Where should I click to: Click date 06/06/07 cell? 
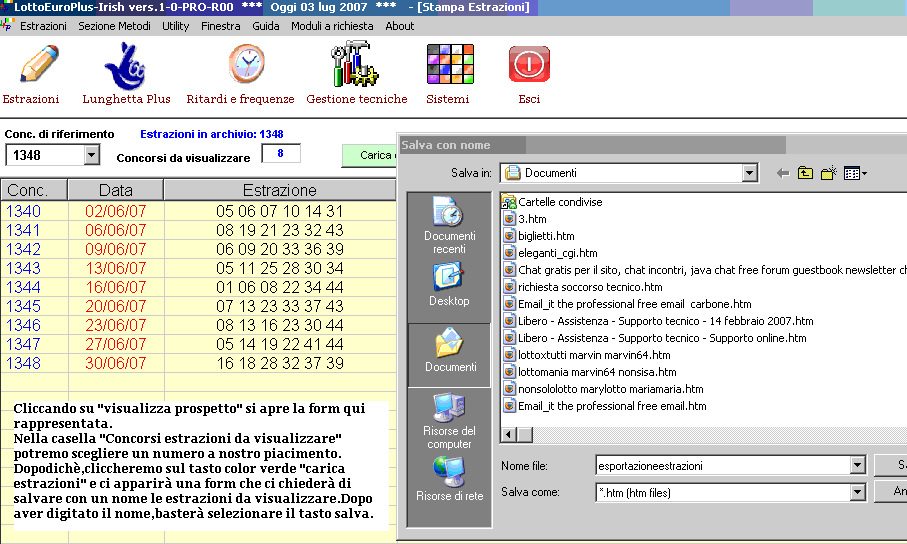click(116, 230)
